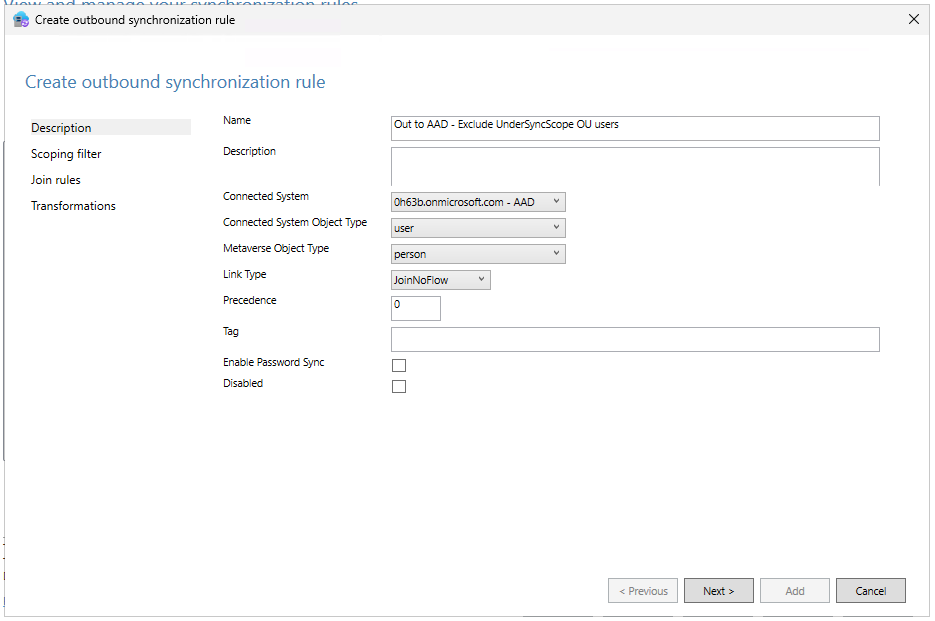The height and width of the screenshot is (621, 935).
Task: Switch to the Scoping filter page
Action: click(66, 153)
